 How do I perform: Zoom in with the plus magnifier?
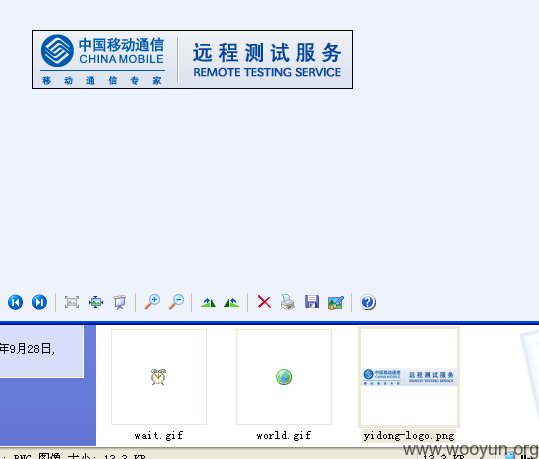tap(152, 302)
